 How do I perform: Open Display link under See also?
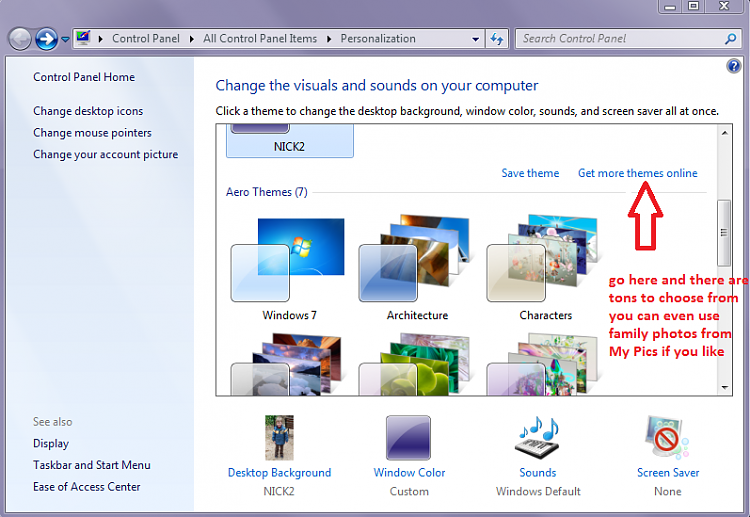point(51,444)
